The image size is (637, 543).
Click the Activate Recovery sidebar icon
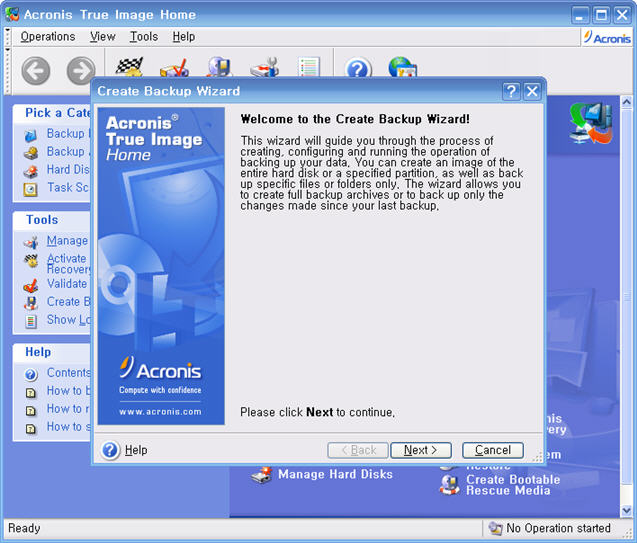pyautogui.click(x=31, y=261)
